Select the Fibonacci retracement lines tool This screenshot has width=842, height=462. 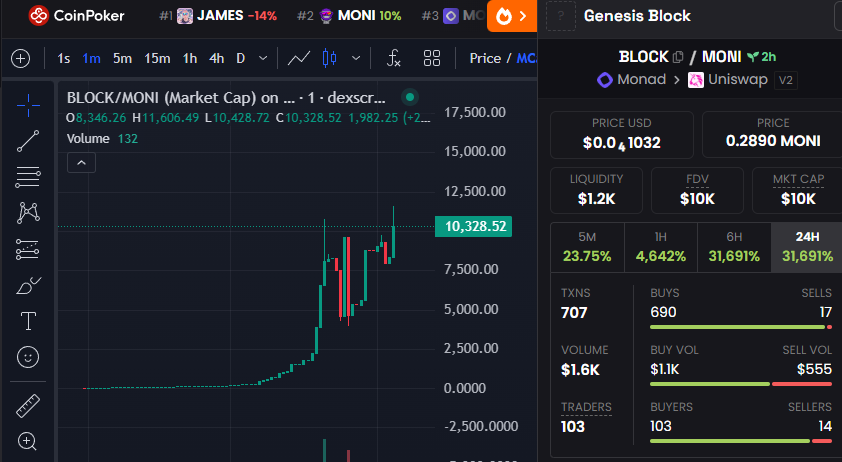[28, 177]
